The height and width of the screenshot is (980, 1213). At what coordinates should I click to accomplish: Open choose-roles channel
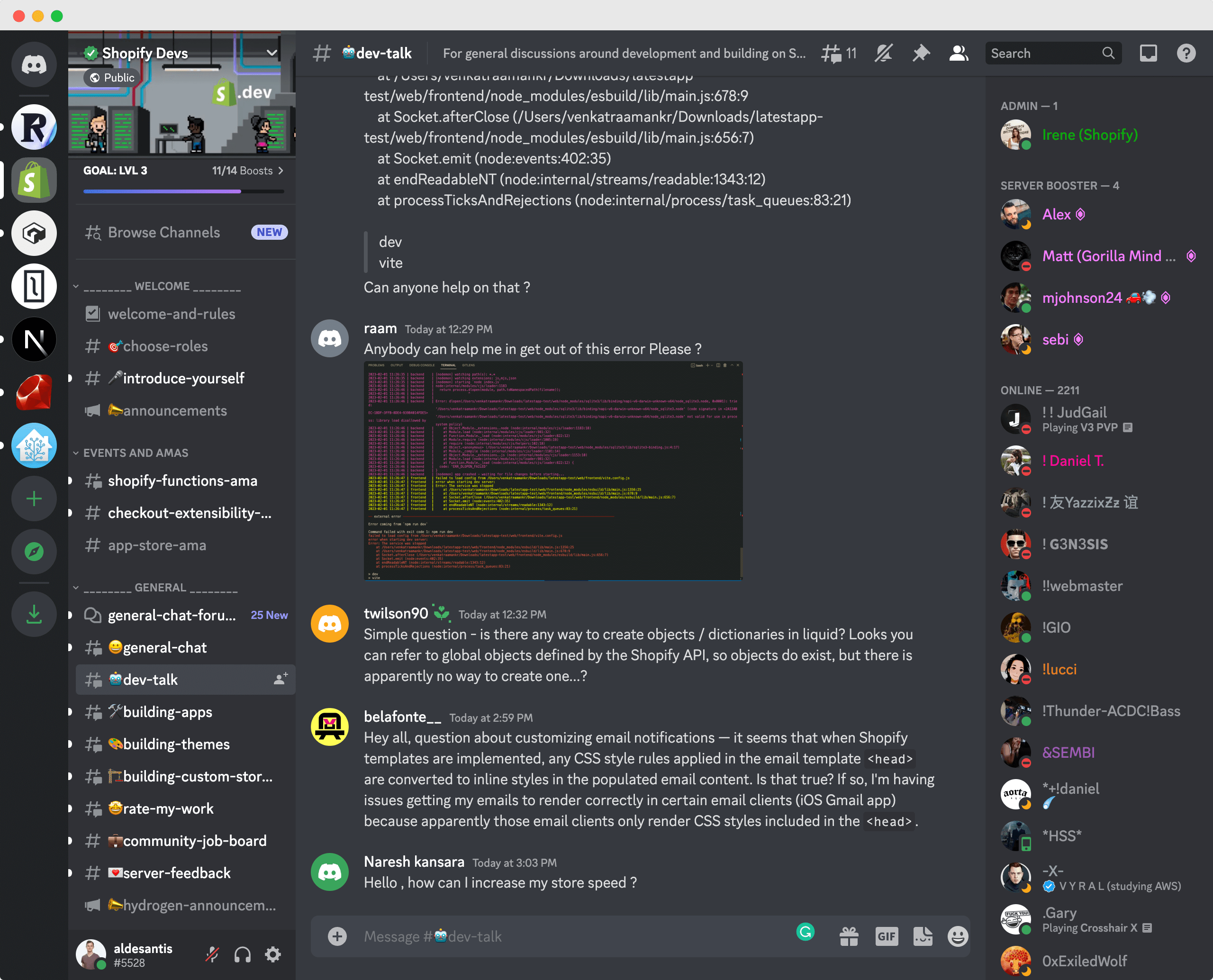tap(185, 346)
